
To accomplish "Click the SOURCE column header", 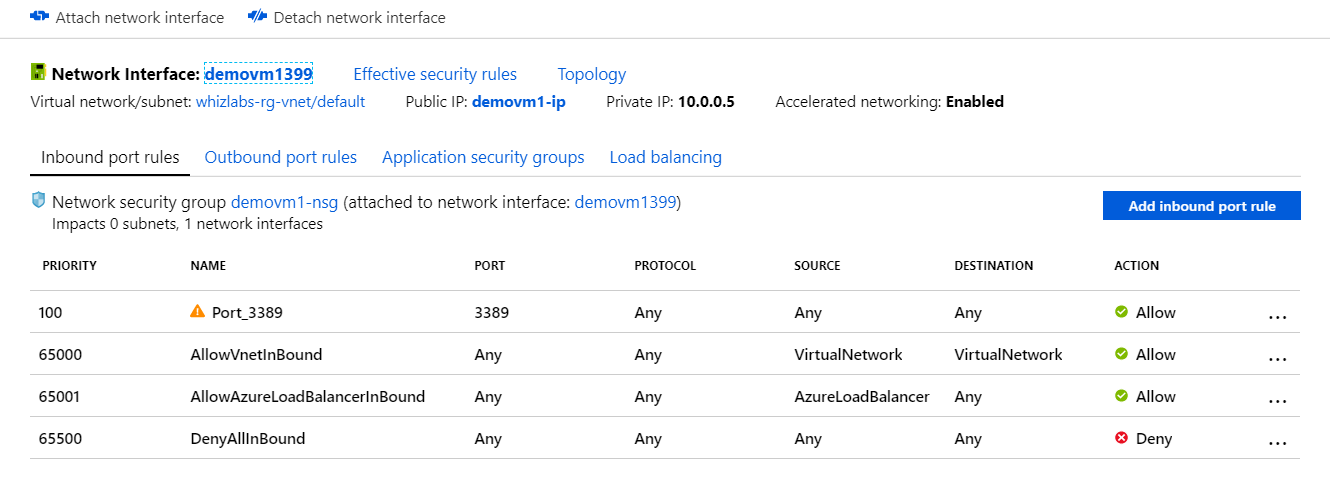I will [x=818, y=266].
